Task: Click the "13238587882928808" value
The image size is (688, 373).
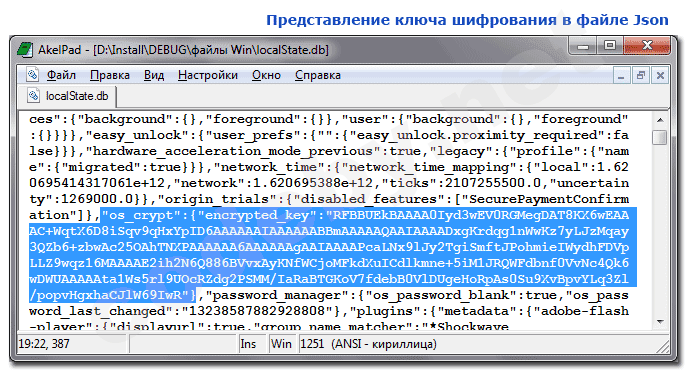Action: (258, 311)
